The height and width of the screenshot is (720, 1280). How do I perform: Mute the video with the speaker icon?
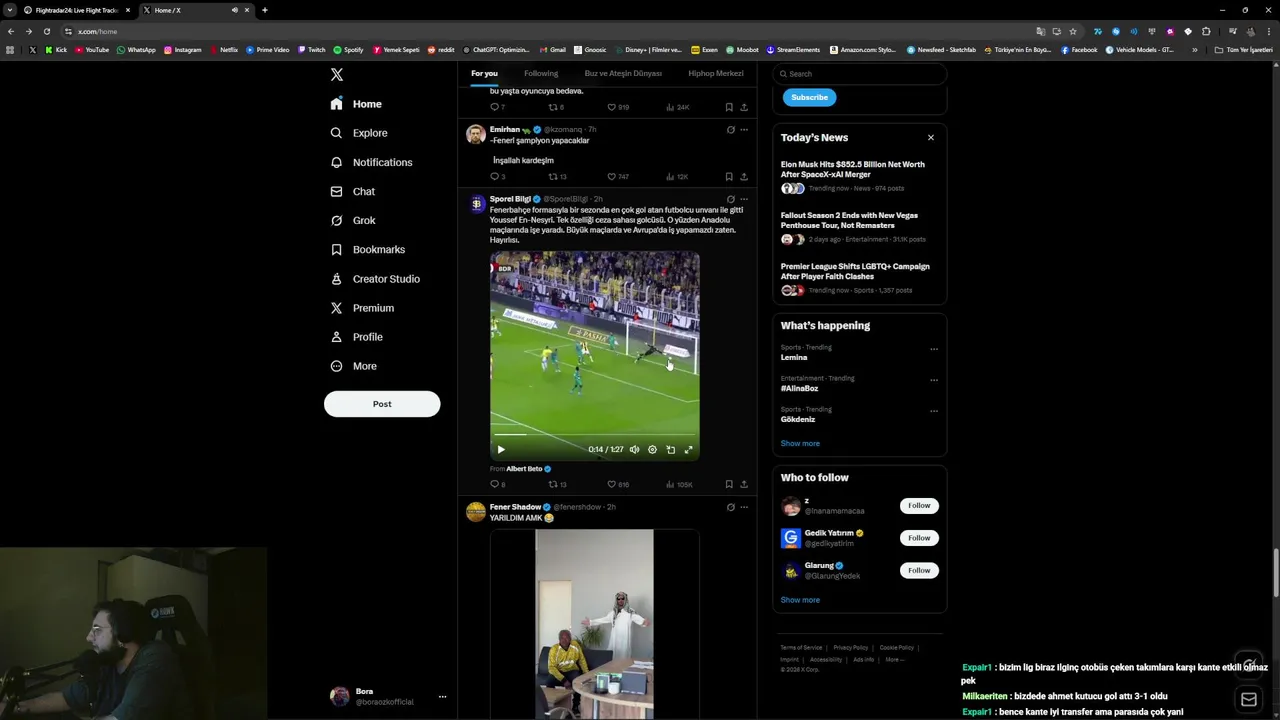(x=634, y=450)
